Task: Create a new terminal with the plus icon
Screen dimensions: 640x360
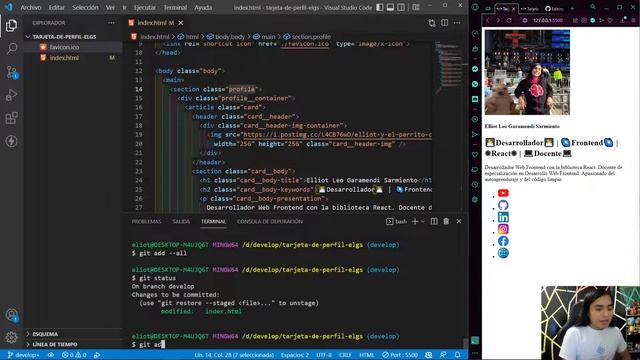Action: pos(415,221)
